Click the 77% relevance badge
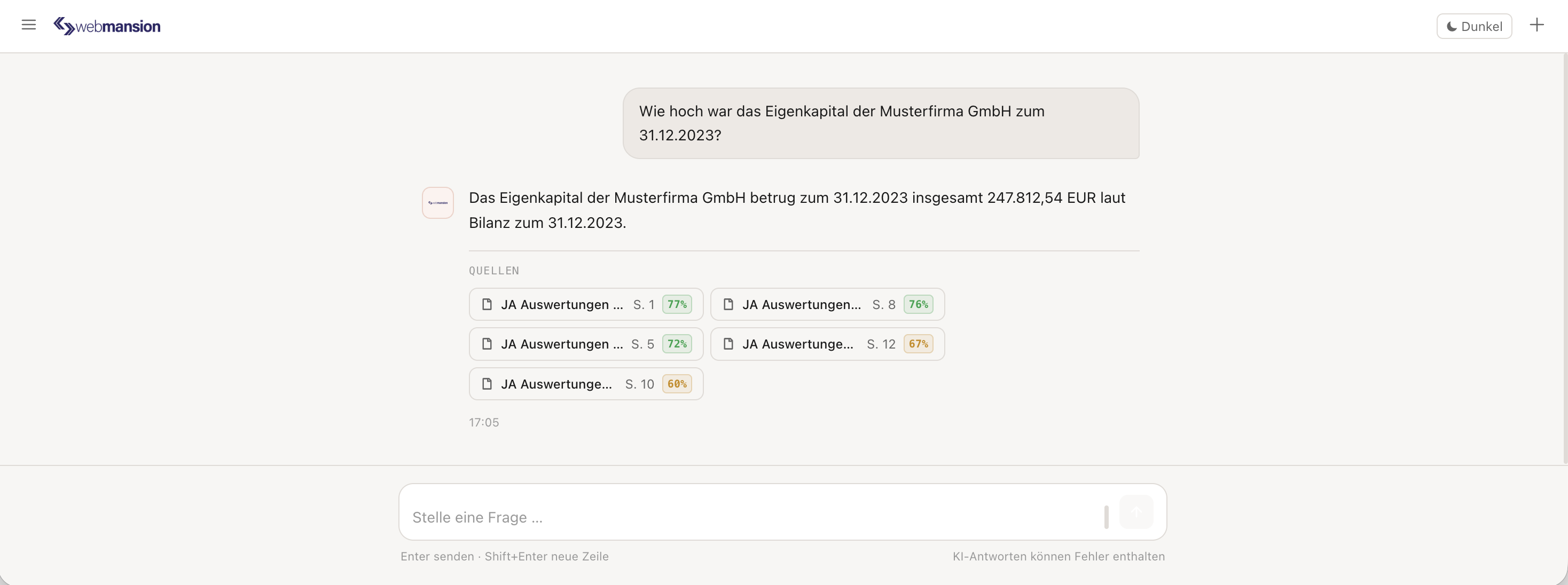The width and height of the screenshot is (1568, 585). pos(677,304)
